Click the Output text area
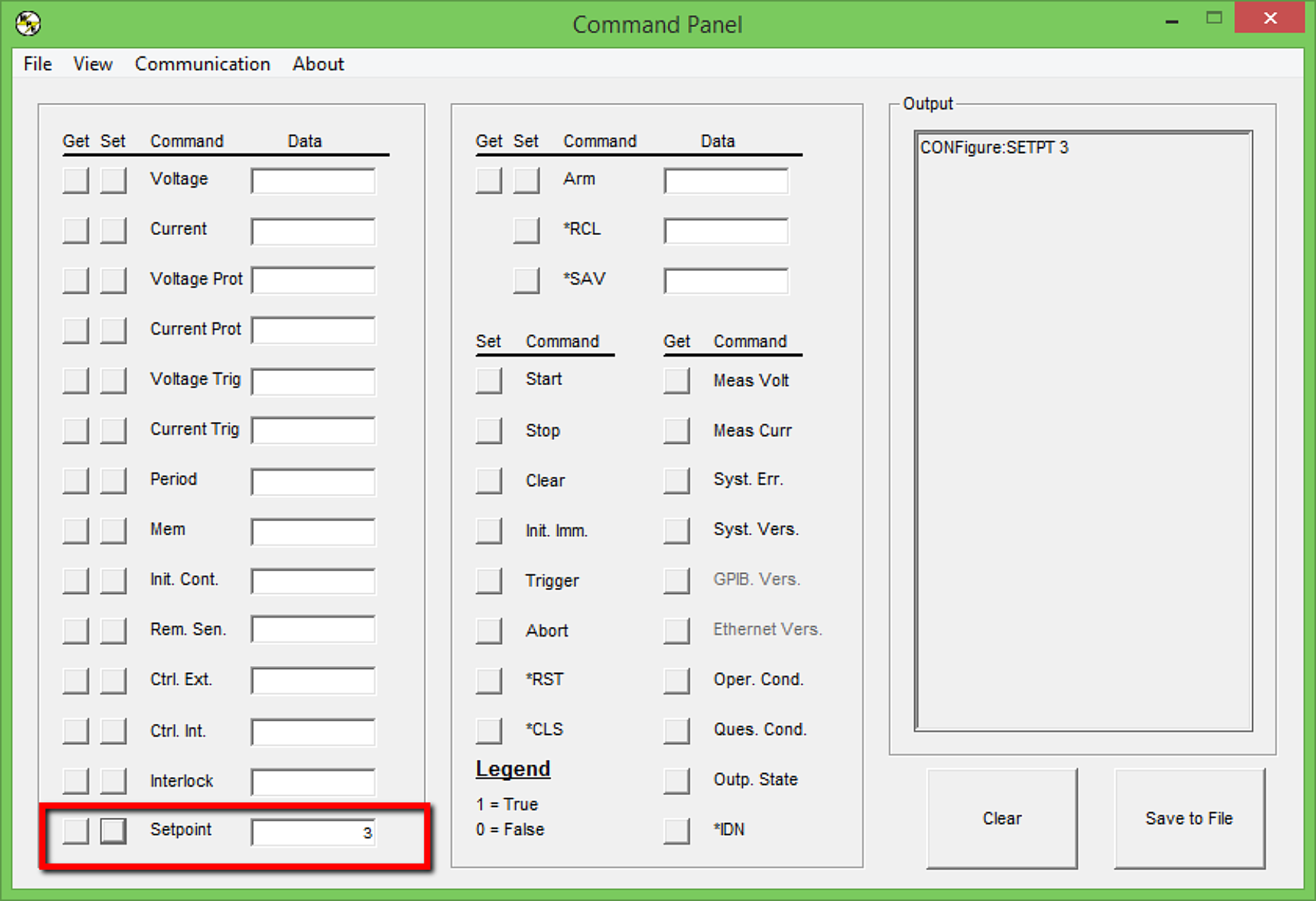Screen dimensions: 1316x901 tap(1083, 431)
